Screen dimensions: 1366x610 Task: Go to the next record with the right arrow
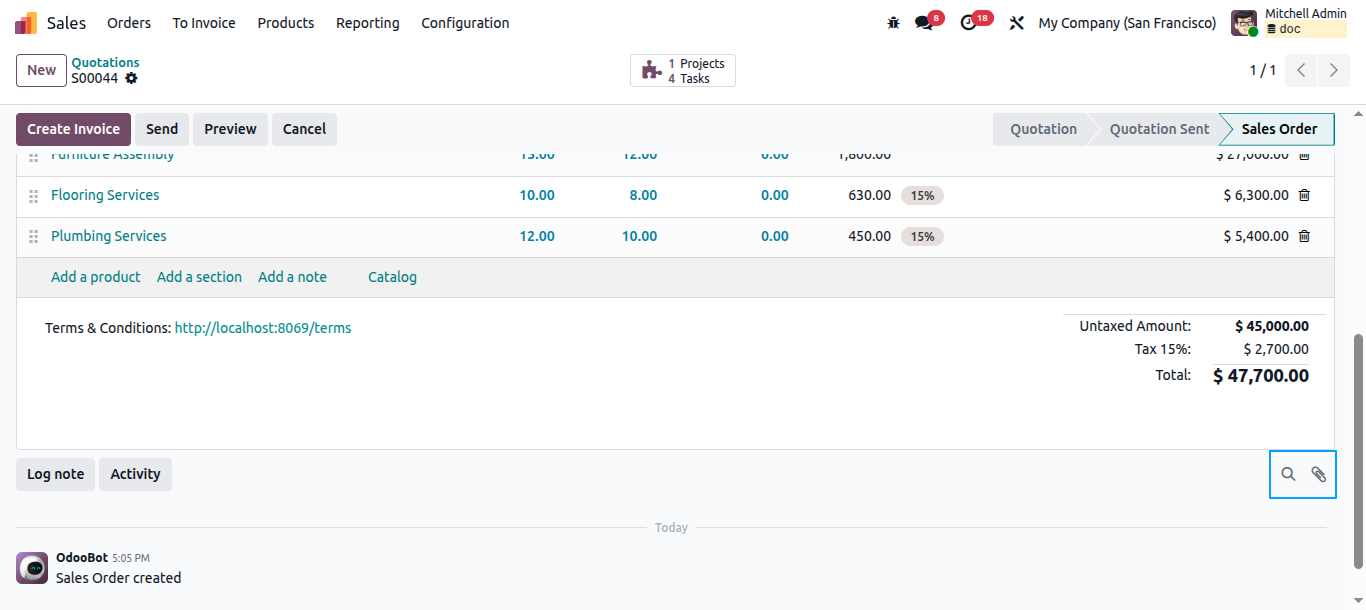click(1334, 70)
